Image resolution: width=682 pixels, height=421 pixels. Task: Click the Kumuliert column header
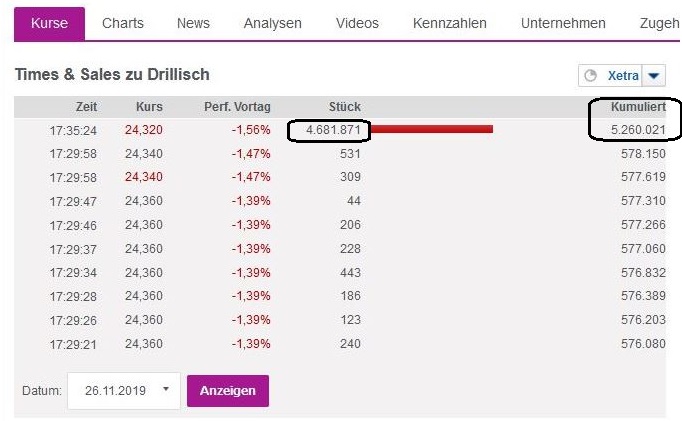636,107
